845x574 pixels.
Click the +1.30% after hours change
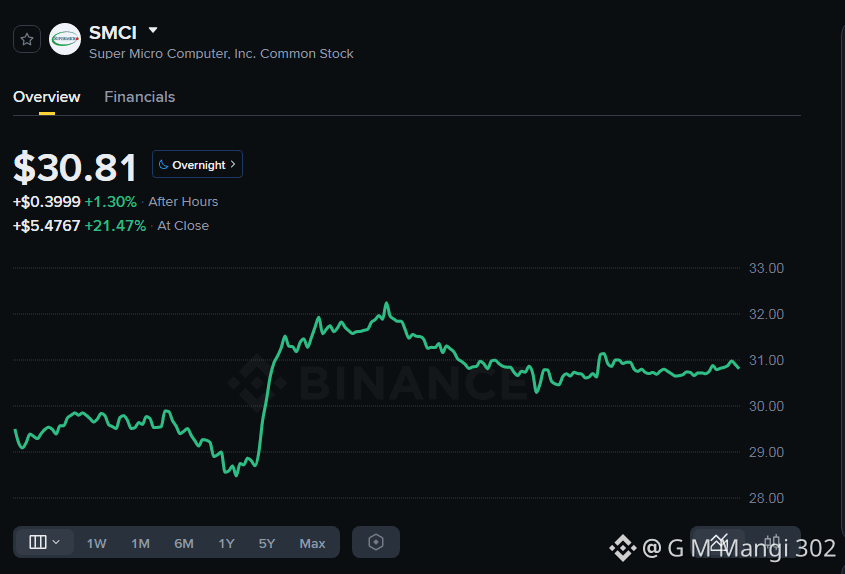(110, 202)
